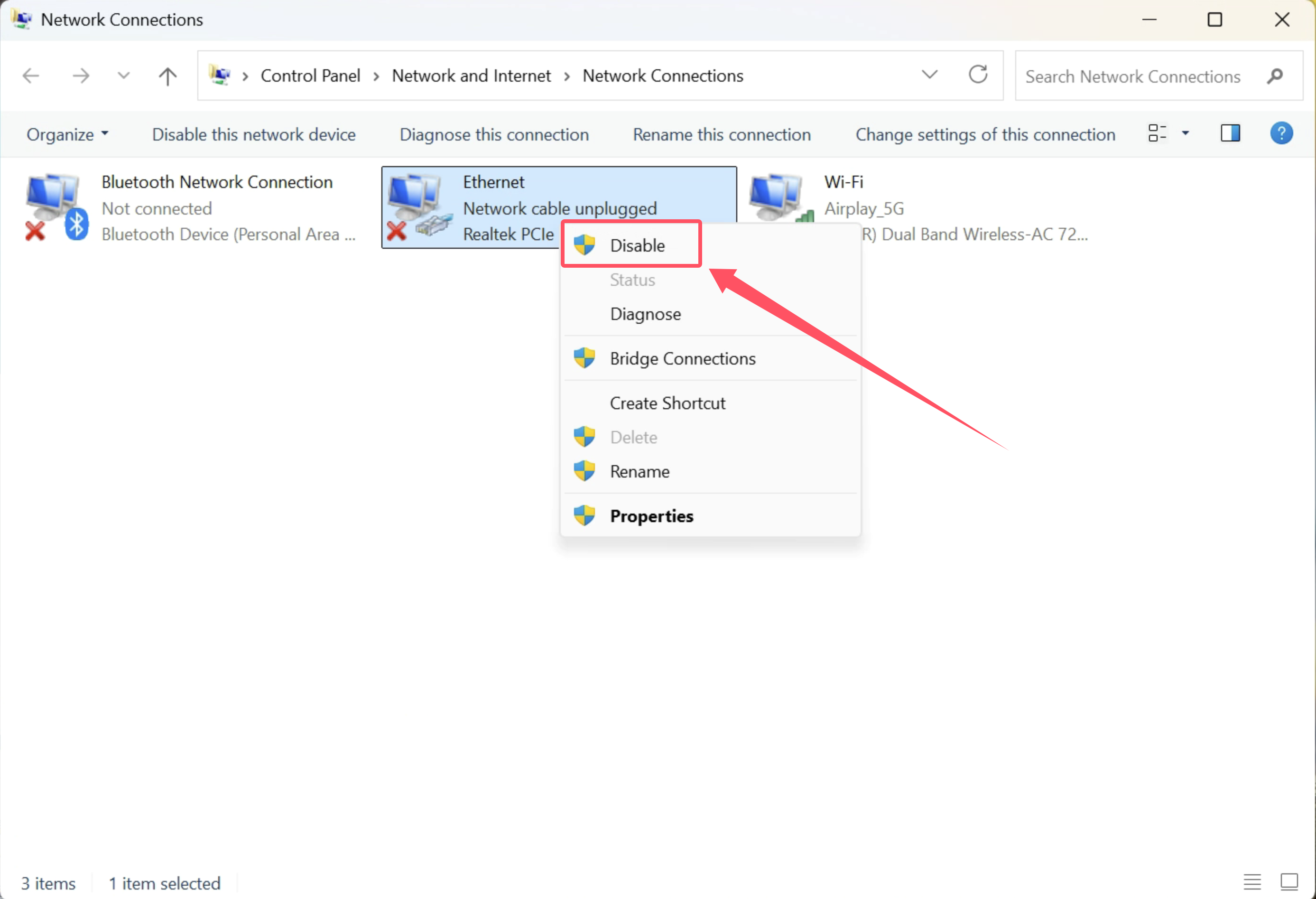
Task: Switch to details view in status bar
Action: [x=1252, y=882]
